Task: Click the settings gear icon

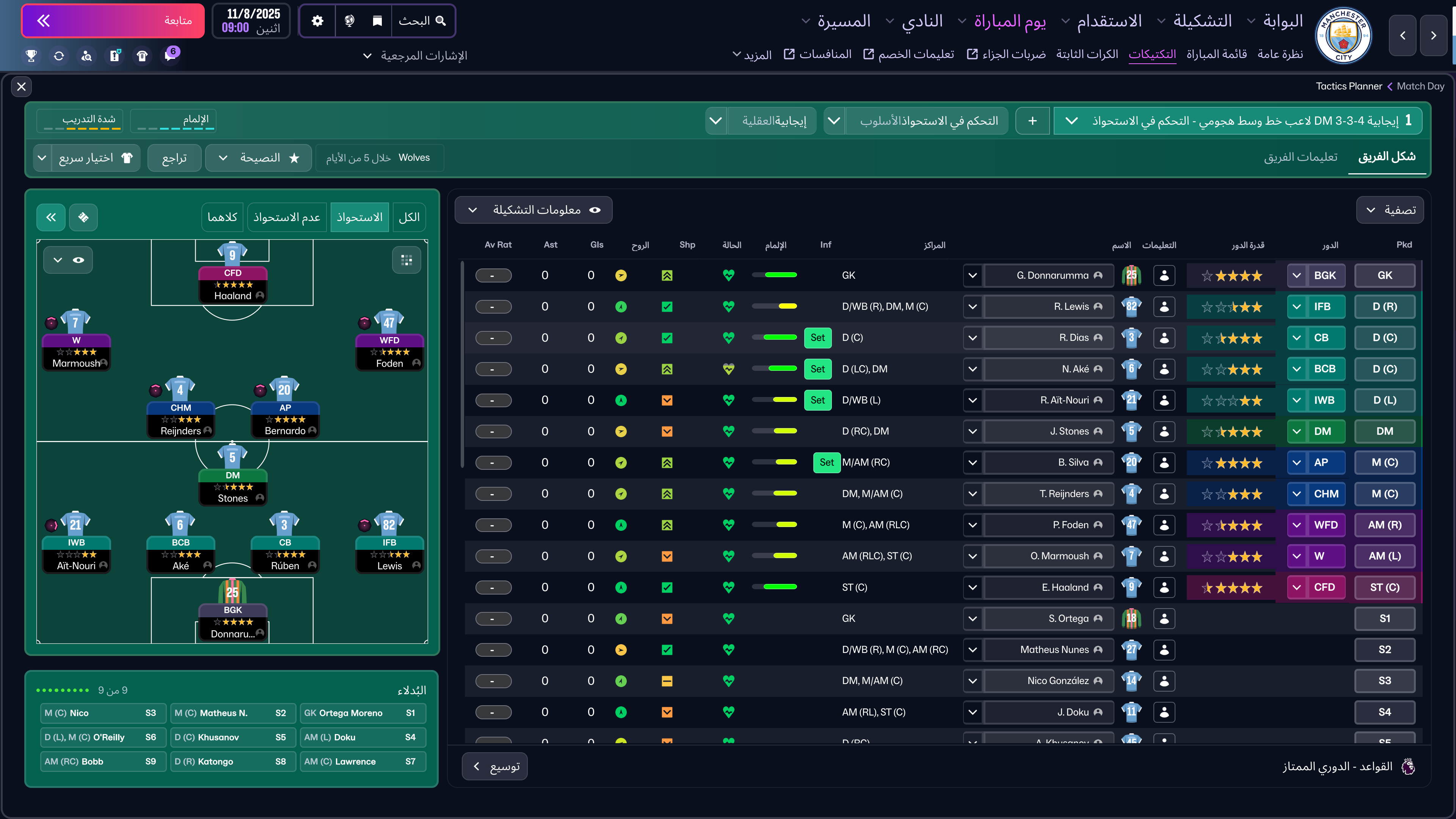Action: pos(317,21)
